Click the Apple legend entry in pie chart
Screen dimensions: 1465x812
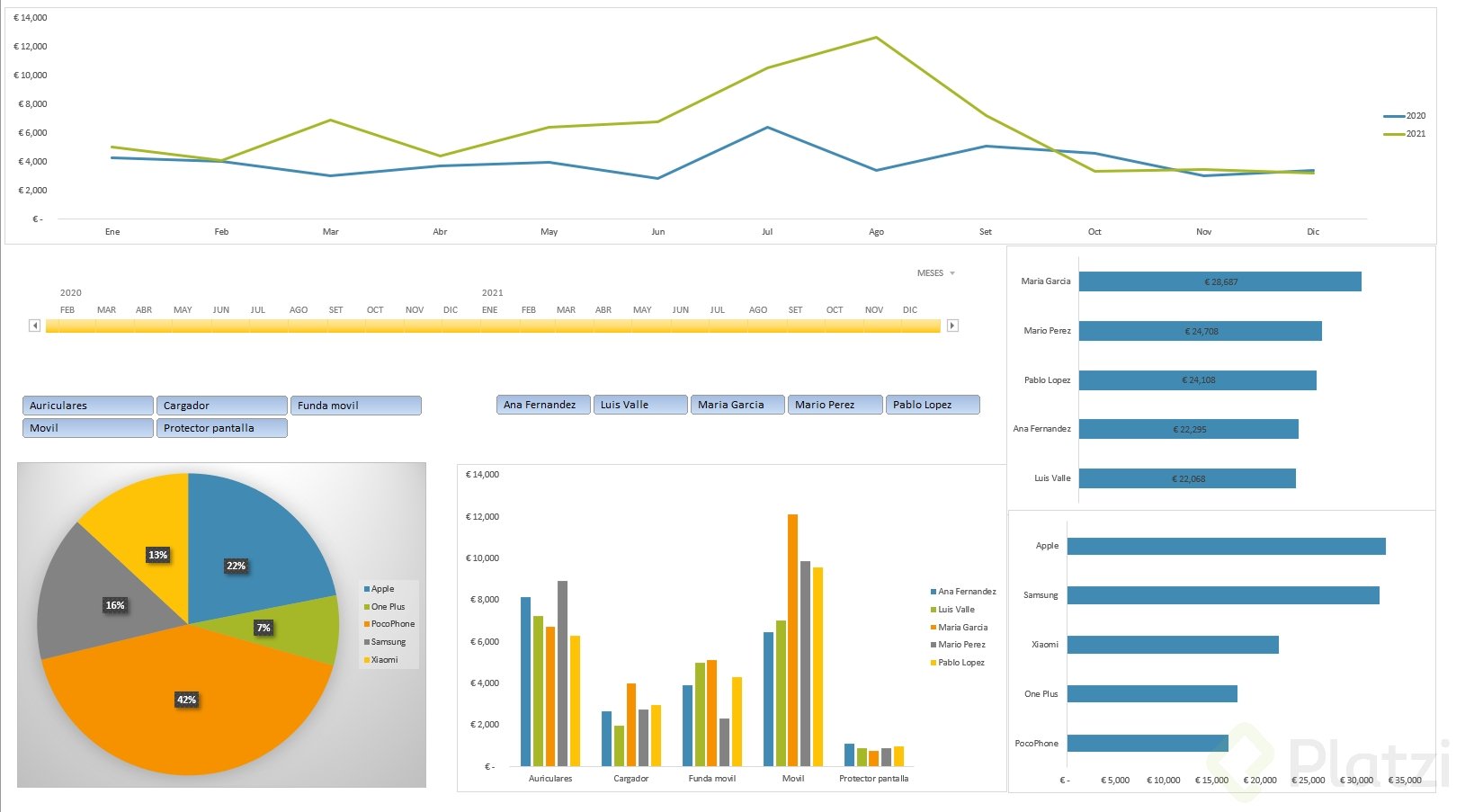coord(379,589)
